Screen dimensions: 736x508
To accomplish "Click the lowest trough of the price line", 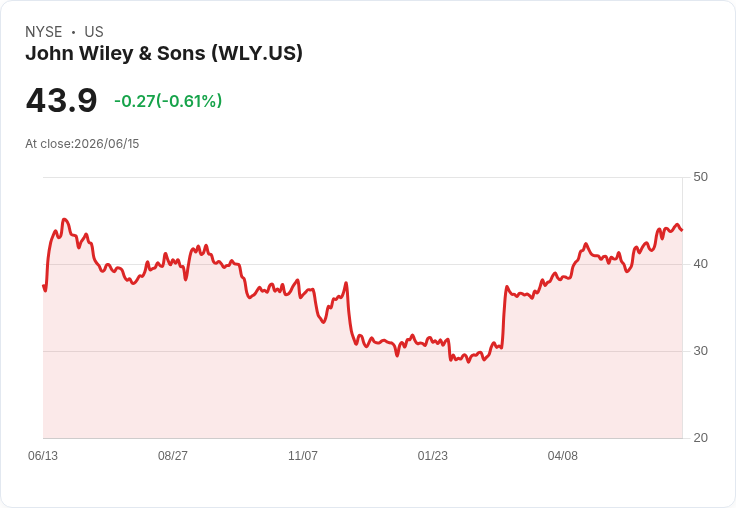I will pyautogui.click(x=468, y=362).
